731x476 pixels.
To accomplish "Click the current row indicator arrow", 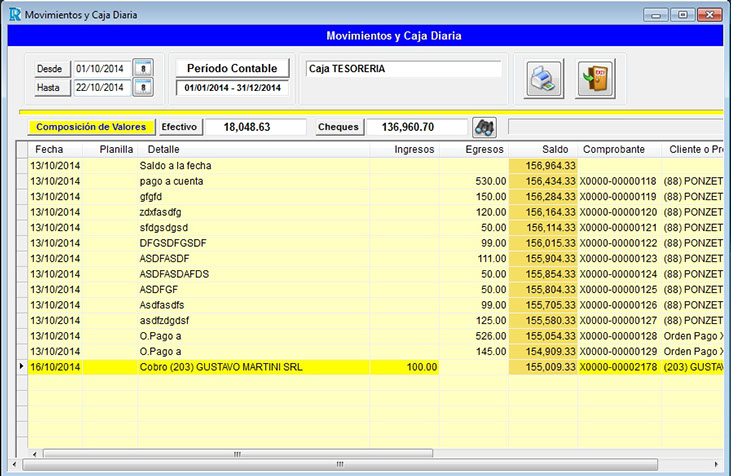I will coord(22,368).
